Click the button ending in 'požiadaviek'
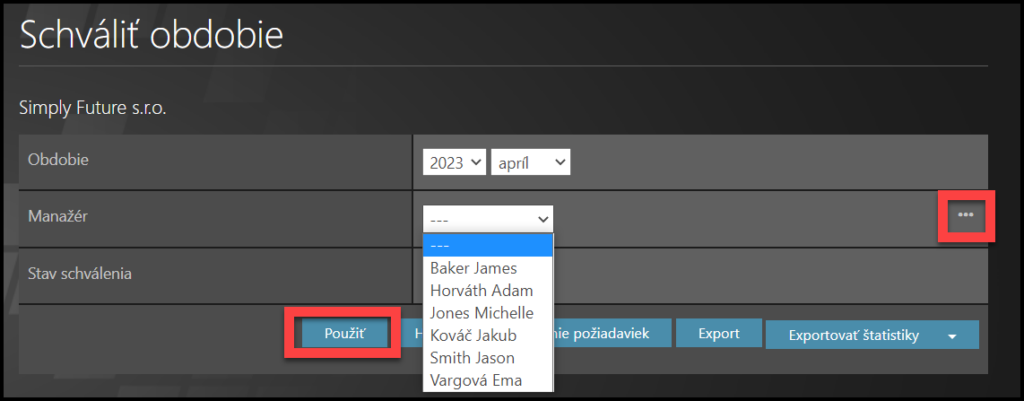 pos(608,333)
